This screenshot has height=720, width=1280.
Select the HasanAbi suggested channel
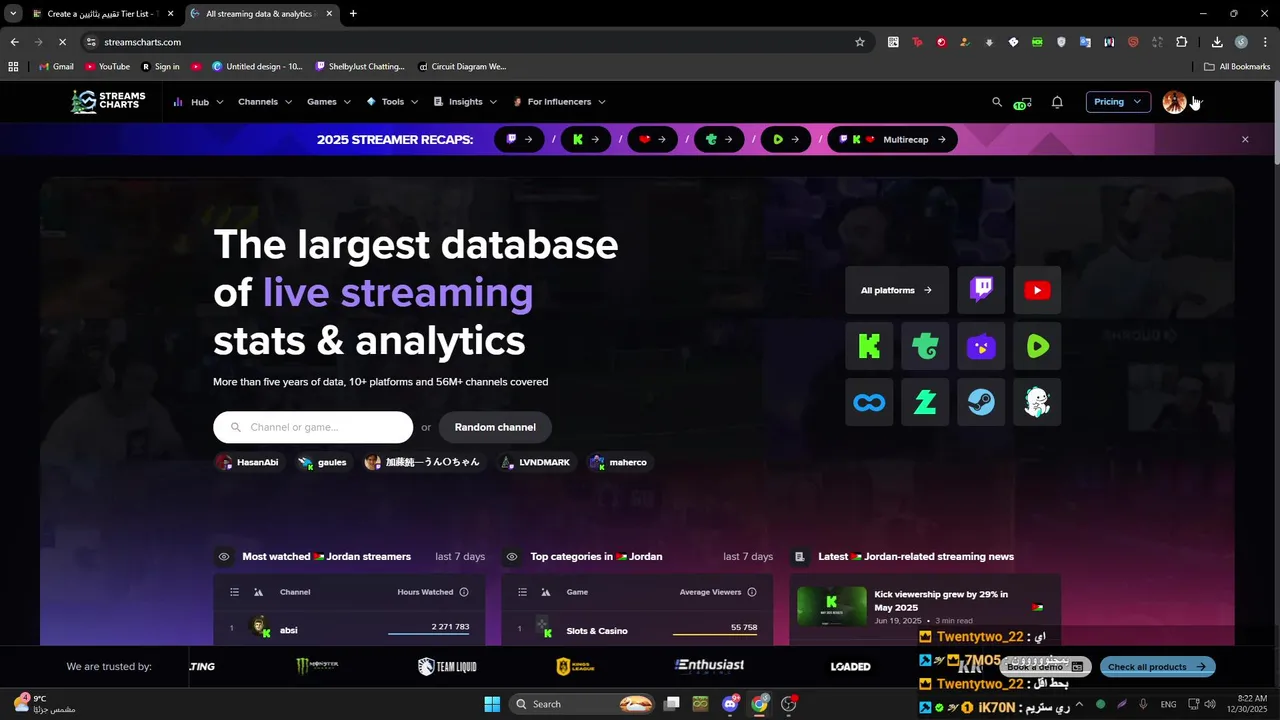[x=248, y=462]
